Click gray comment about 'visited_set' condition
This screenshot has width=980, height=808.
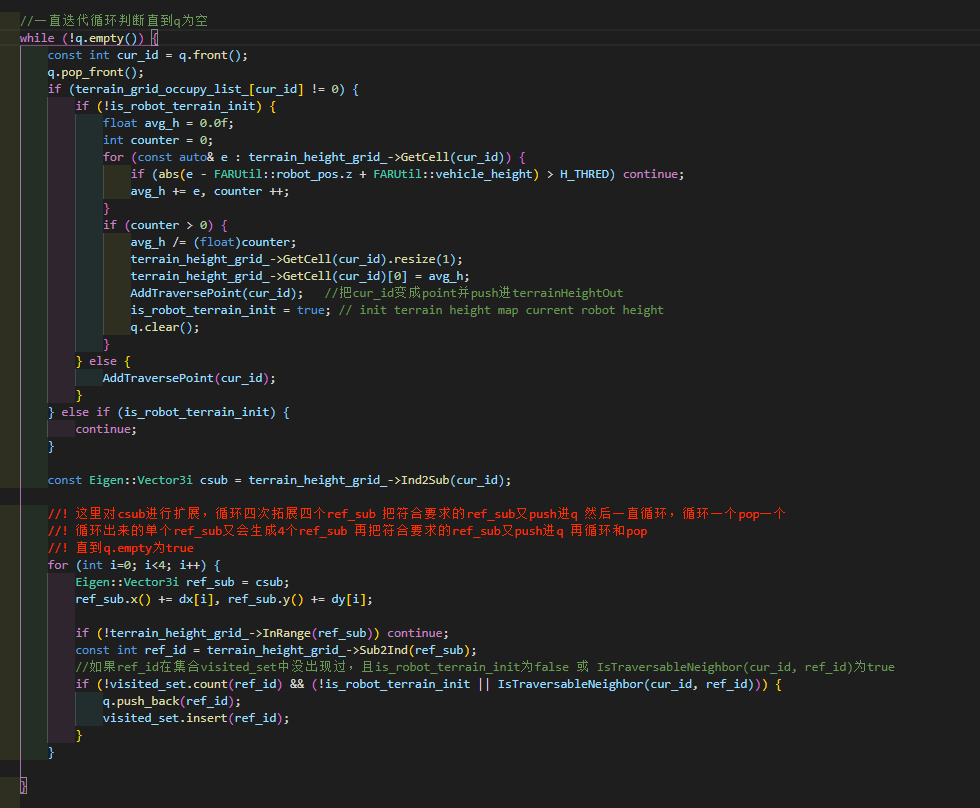coord(485,667)
